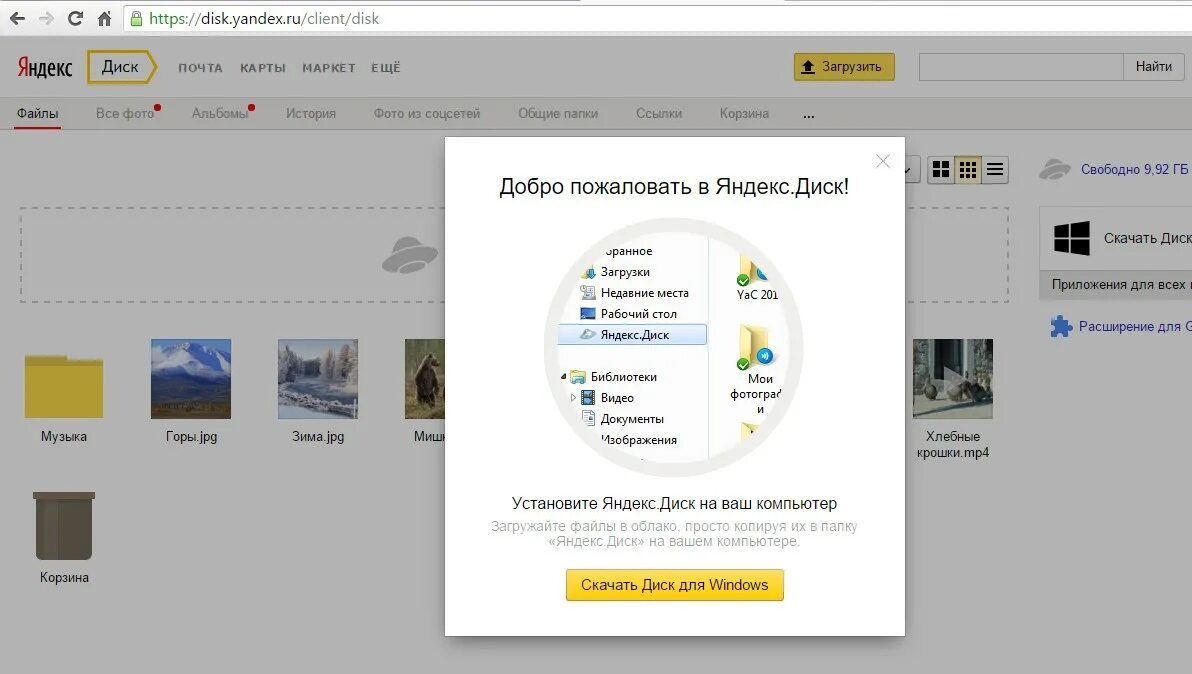
Task: Click the puzzle piece extension icon
Action: [1061, 327]
